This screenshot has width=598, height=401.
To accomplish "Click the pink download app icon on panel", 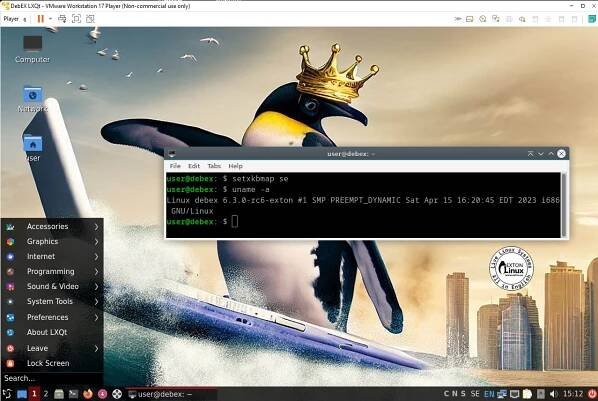I will click(102, 394).
